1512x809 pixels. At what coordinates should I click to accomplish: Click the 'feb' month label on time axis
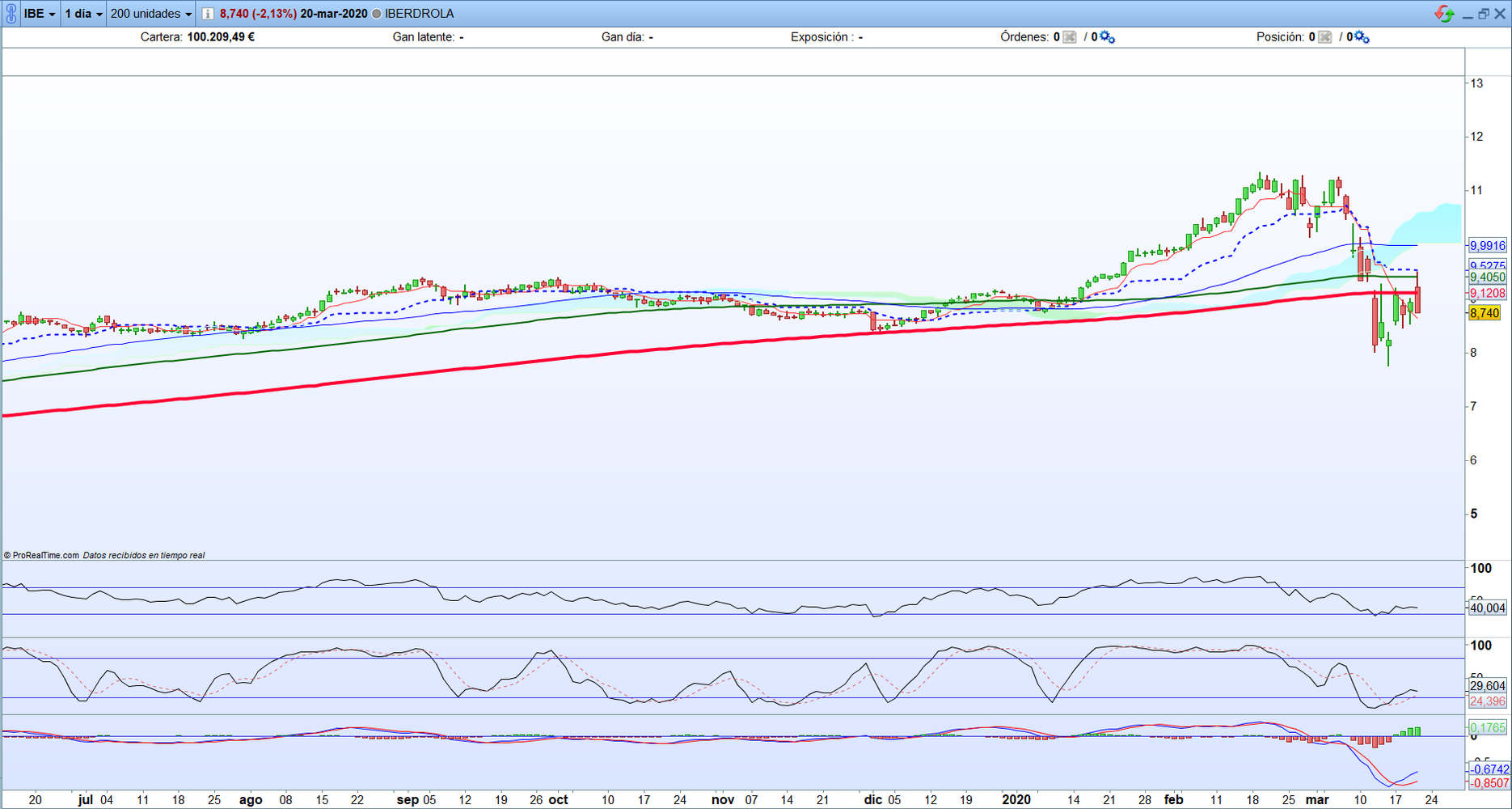[1173, 800]
